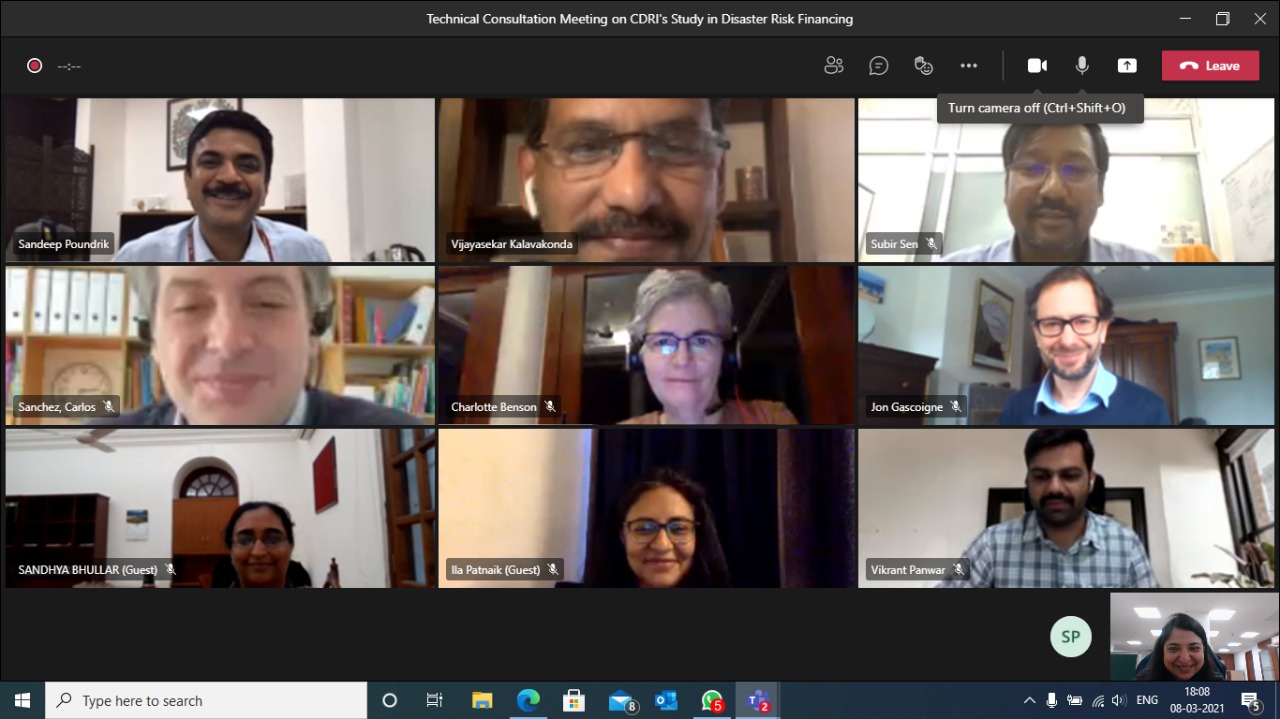Viewport: 1280px width, 719px height.
Task: Select Vikrant Panwar's video tile
Action: (x=1066, y=508)
